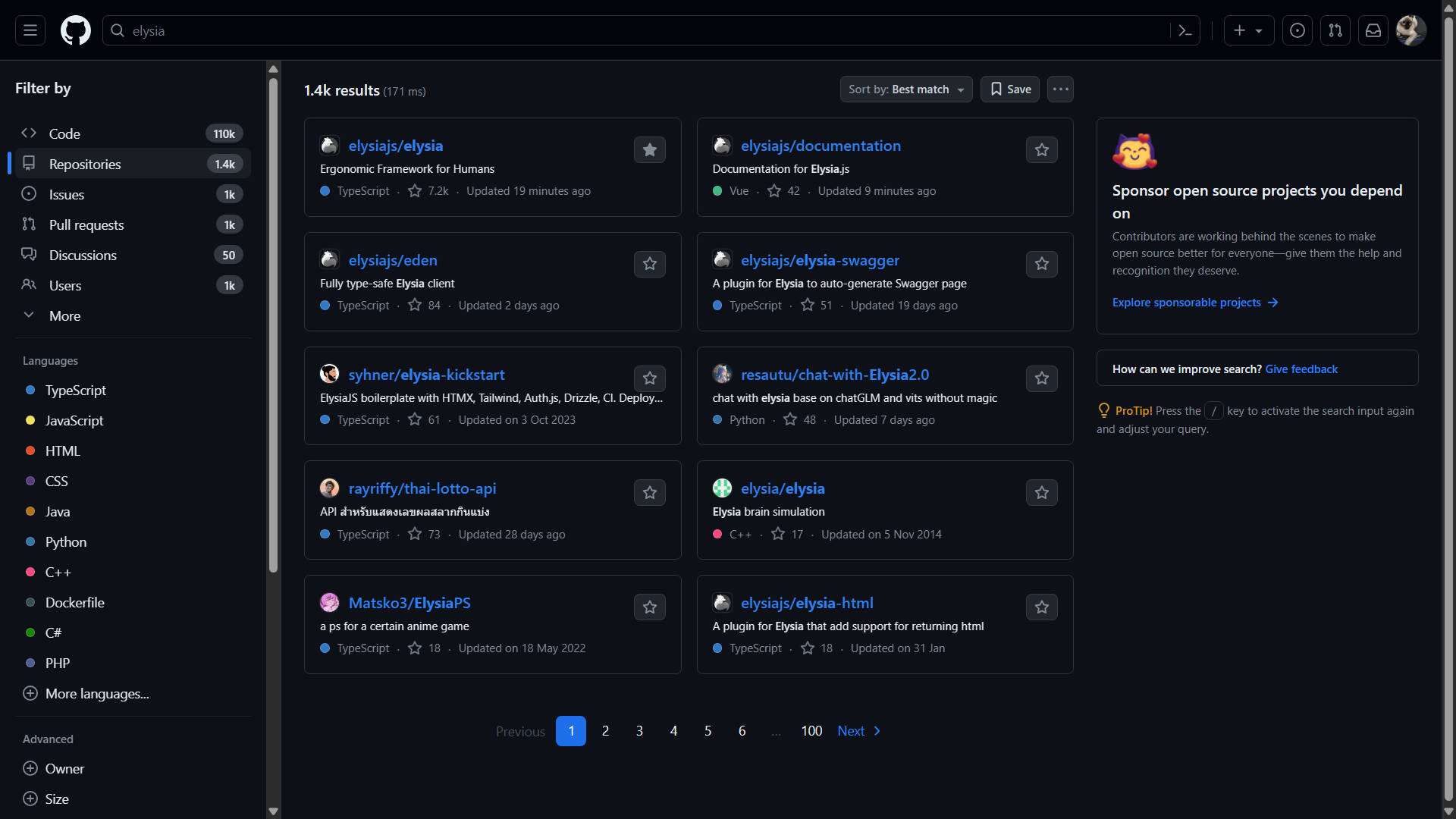Open the Issues icon in header
Image resolution: width=1456 pixels, height=819 pixels.
1298,30
